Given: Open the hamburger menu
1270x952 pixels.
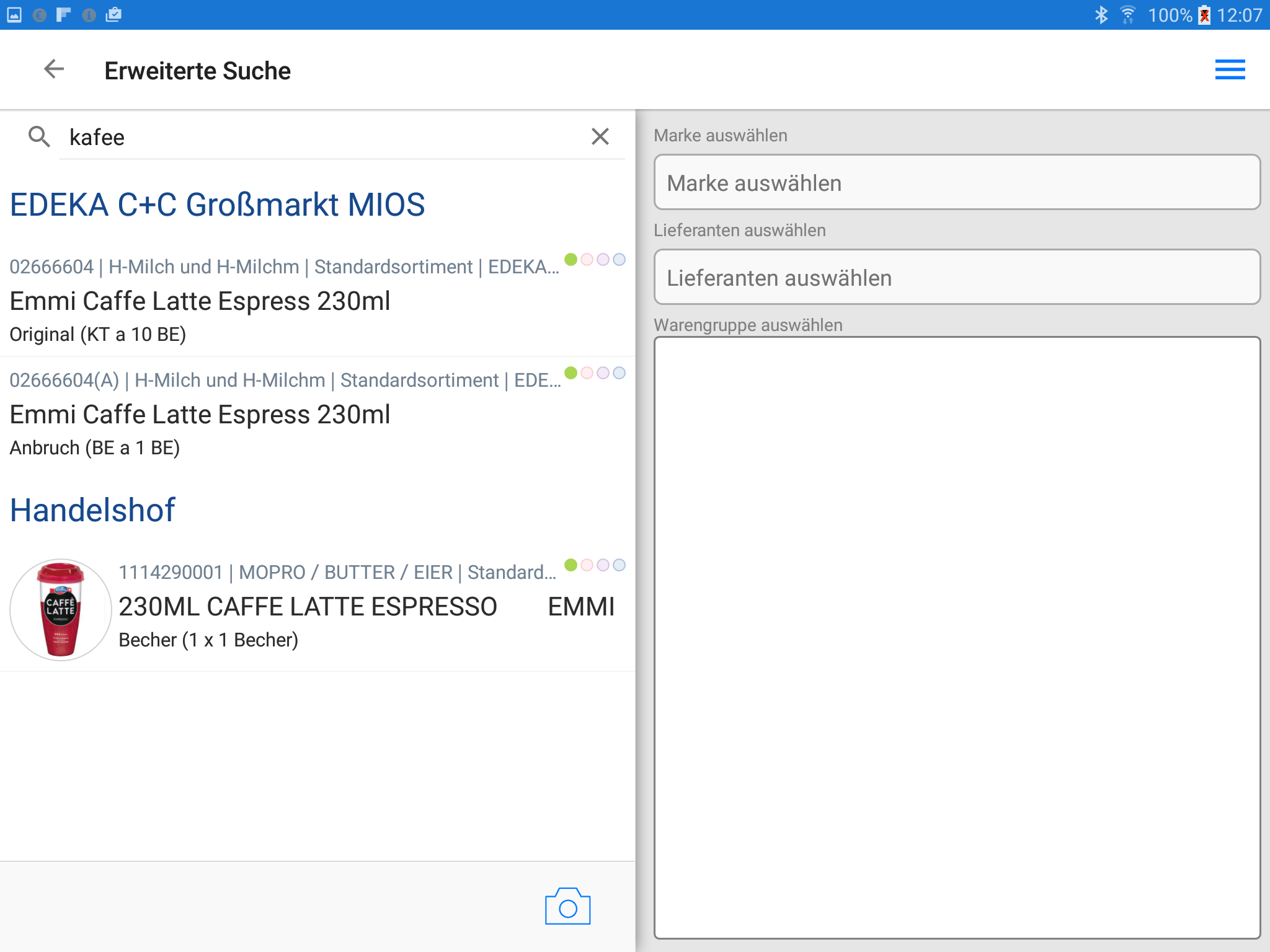Looking at the screenshot, I should tap(1229, 69).
